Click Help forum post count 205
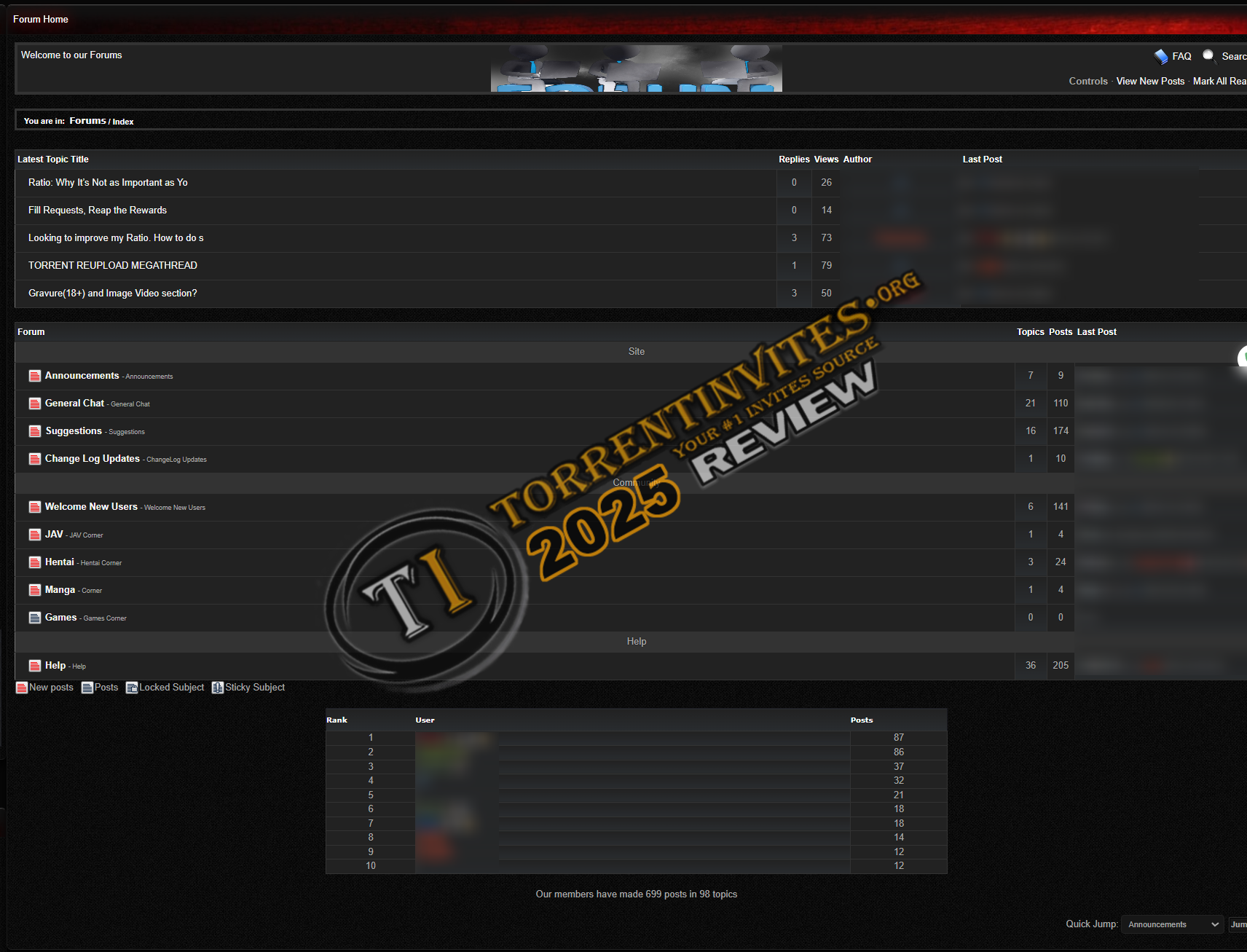Image resolution: width=1247 pixels, height=952 pixels. [x=1061, y=666]
